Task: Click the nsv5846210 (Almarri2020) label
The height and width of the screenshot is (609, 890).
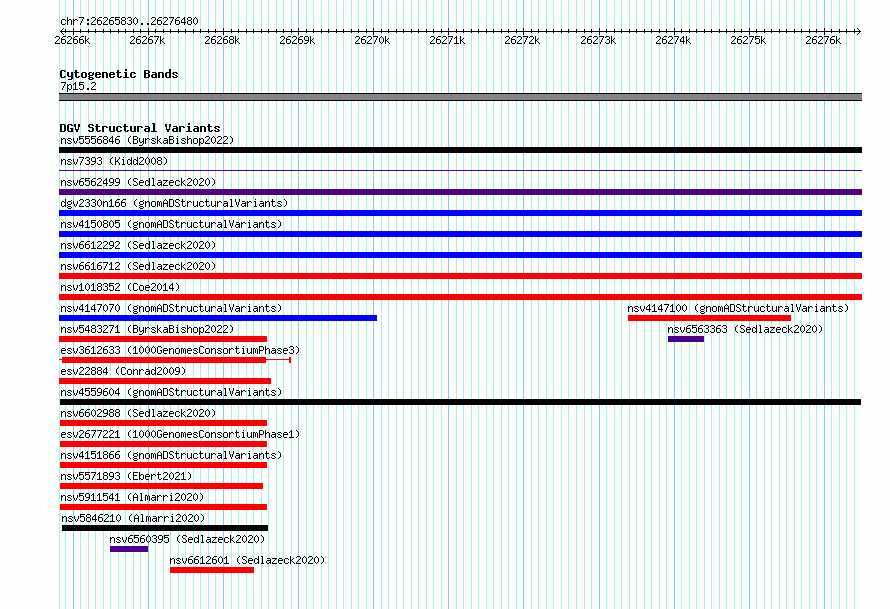Action: tap(133, 518)
